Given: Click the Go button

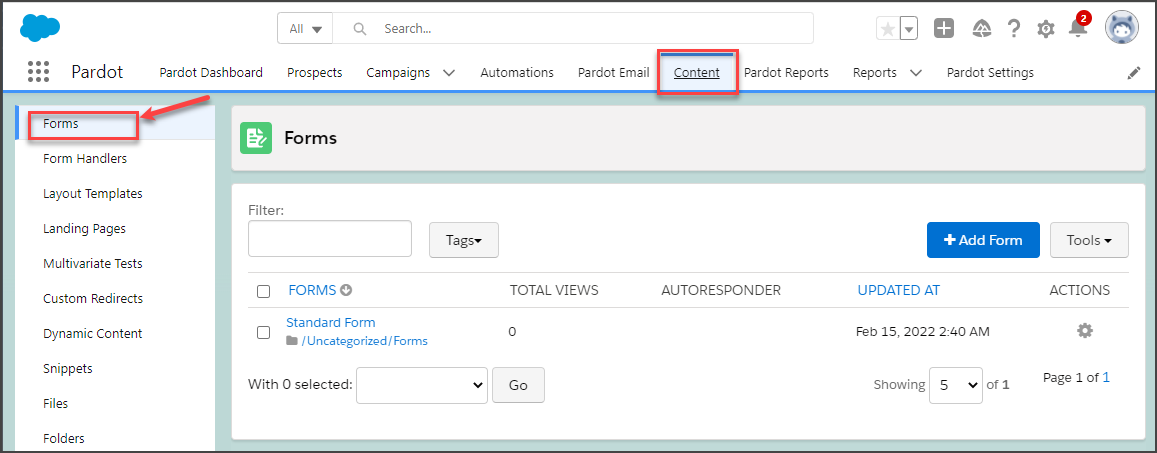Looking at the screenshot, I should point(518,385).
